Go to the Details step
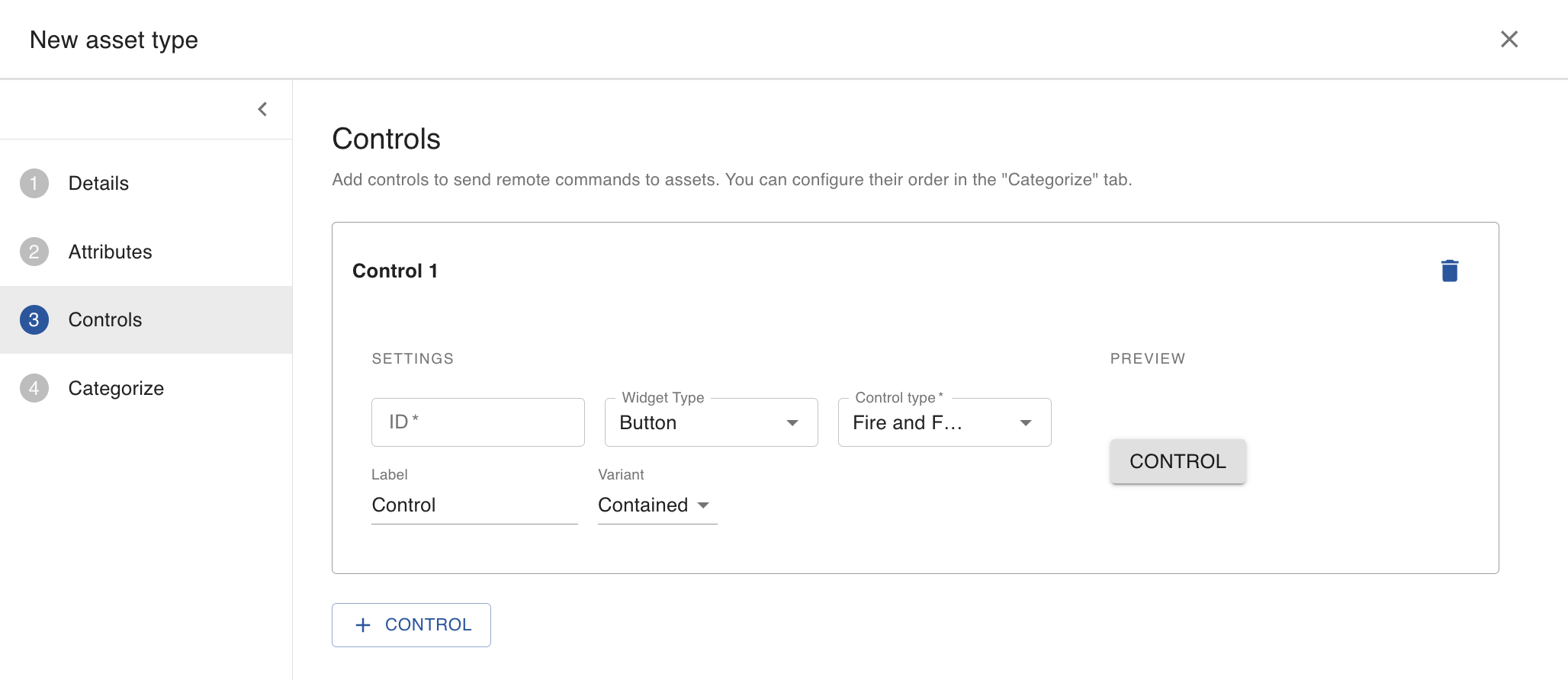This screenshot has height=680, width=1568. (98, 183)
